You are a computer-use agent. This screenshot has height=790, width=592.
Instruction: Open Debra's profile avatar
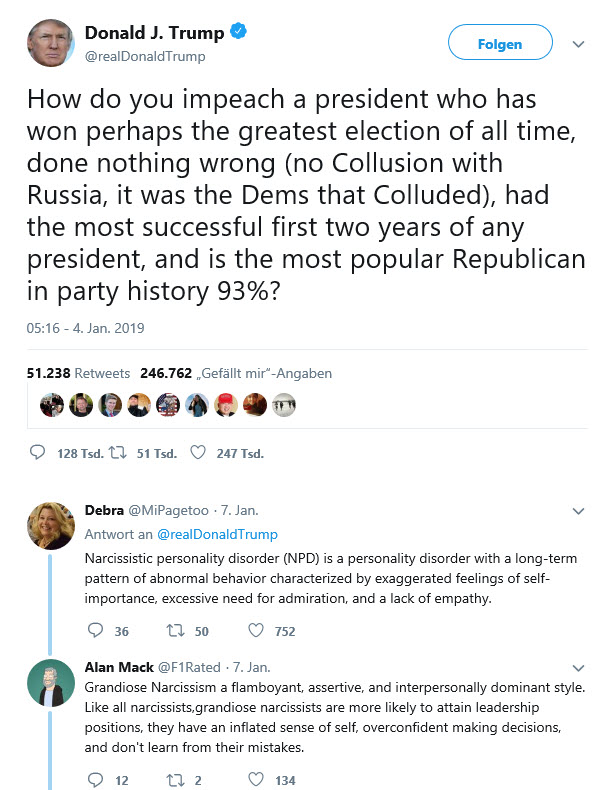pos(50,526)
